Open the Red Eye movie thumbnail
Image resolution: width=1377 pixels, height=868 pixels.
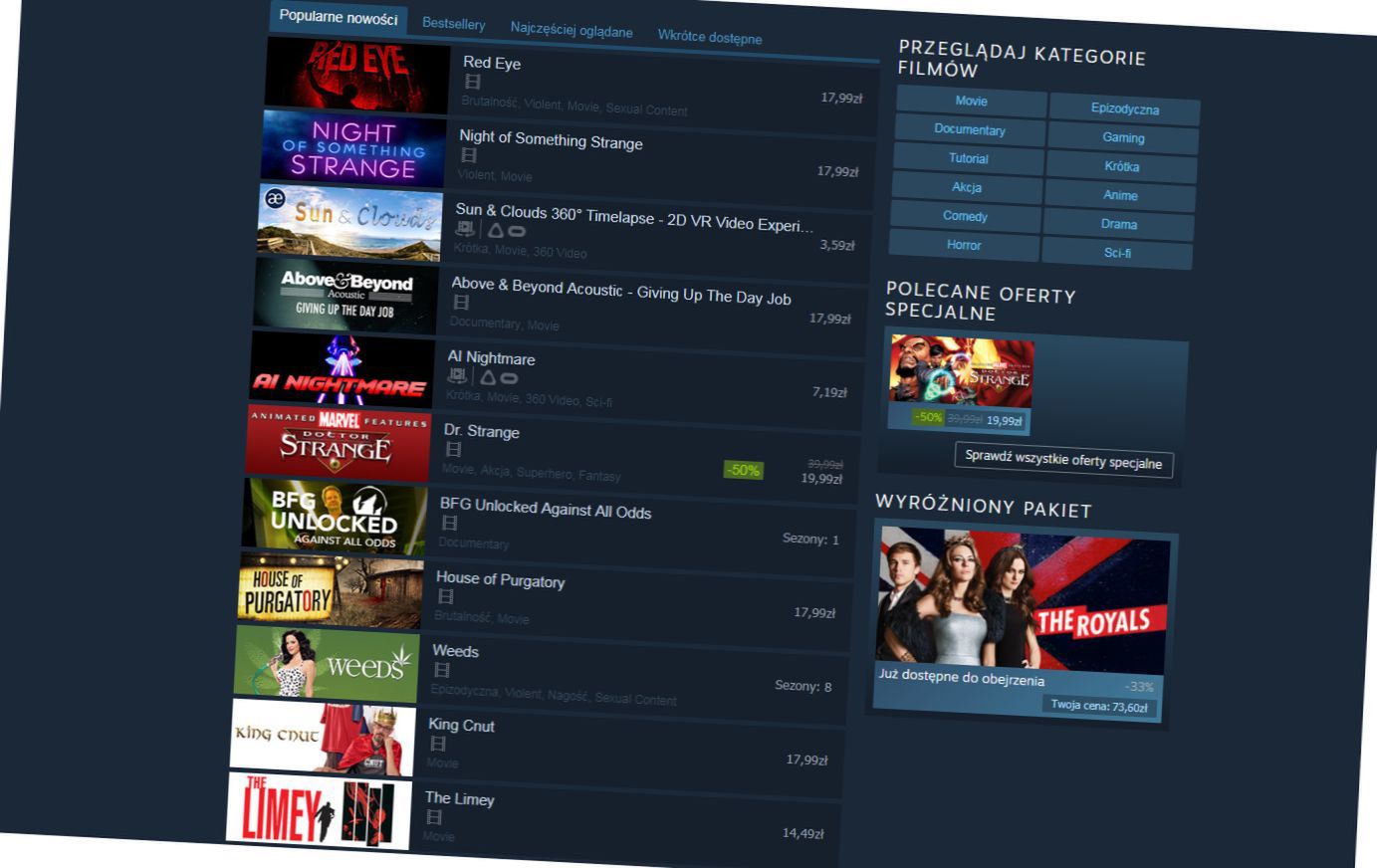pyautogui.click(x=358, y=75)
